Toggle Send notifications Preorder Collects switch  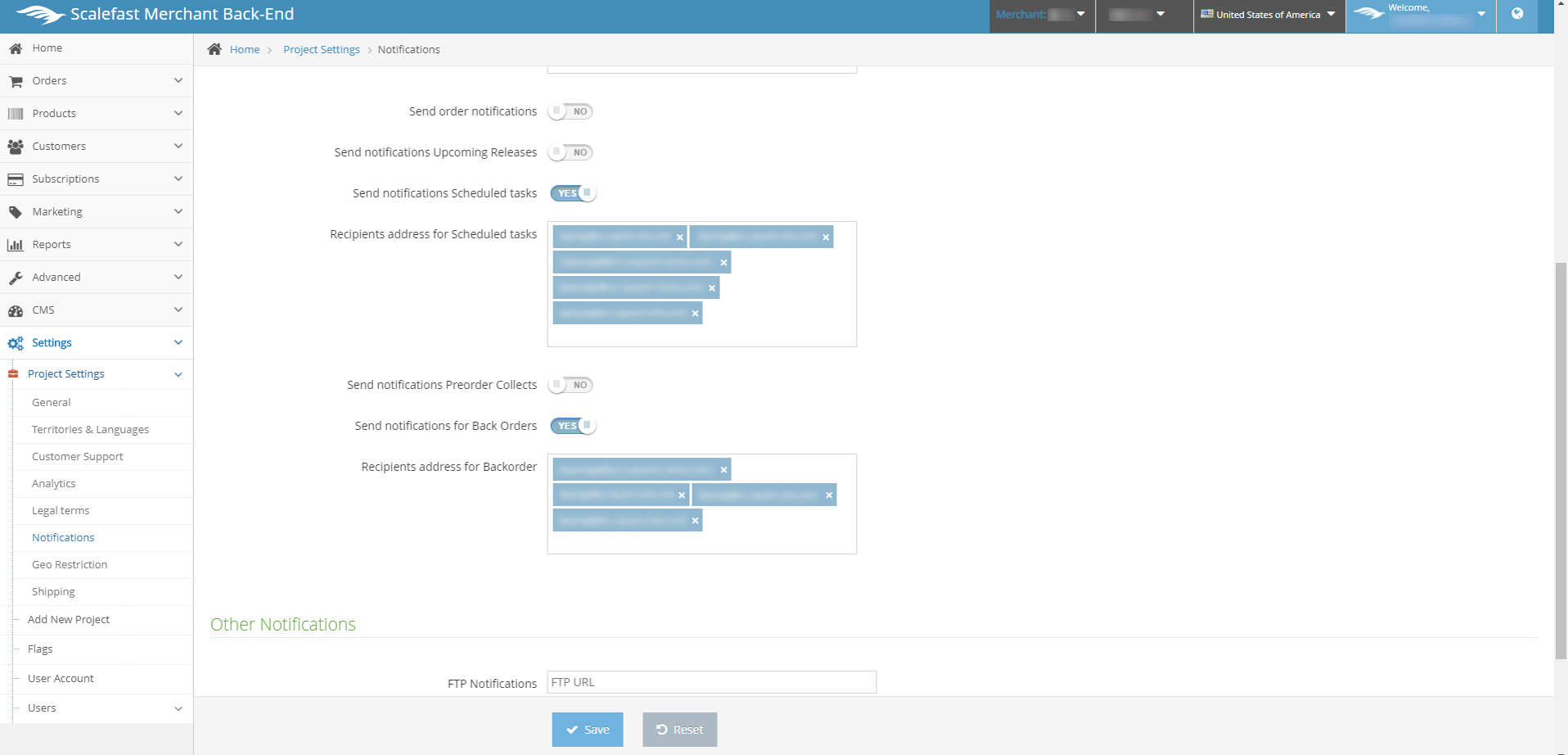[570, 385]
